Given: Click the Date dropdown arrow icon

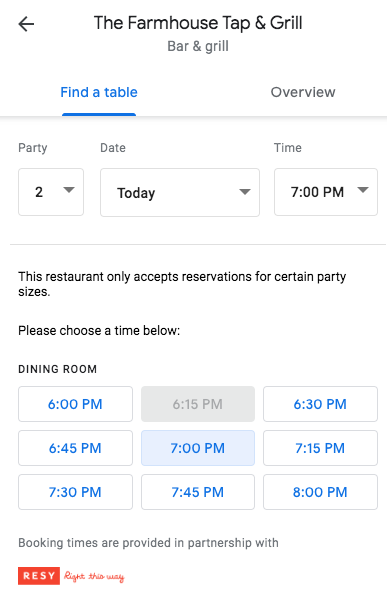Looking at the screenshot, I should point(245,192).
